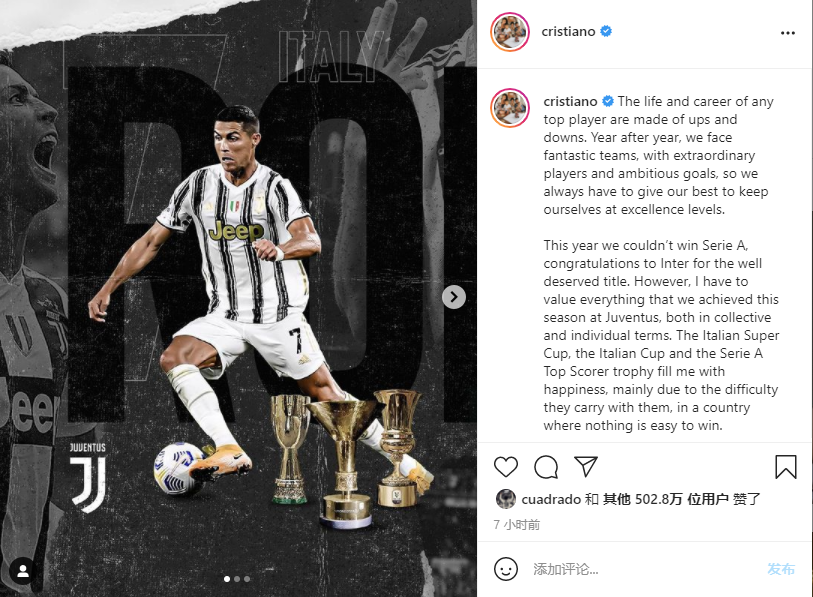Click the 7 小时前 timestamp

tap(516, 525)
